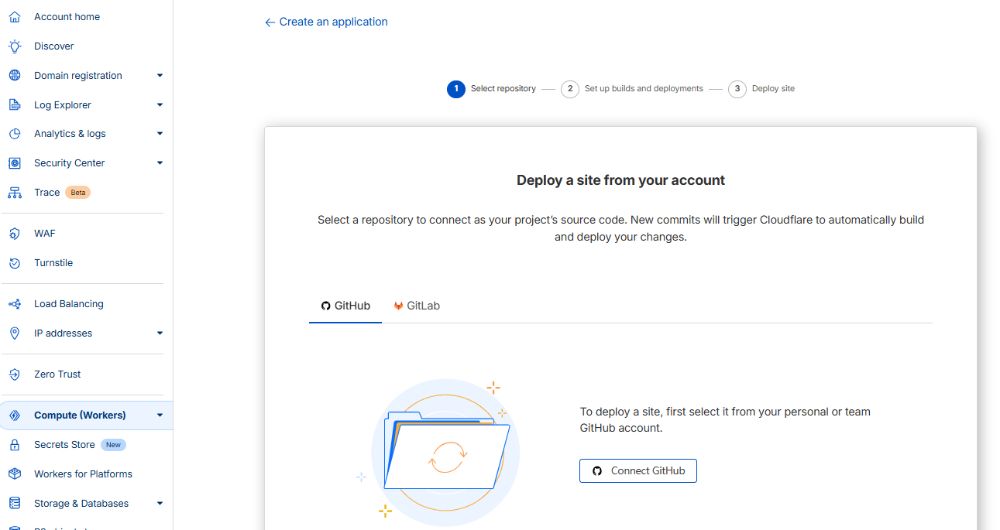
Task: Expand the IP addresses submenu arrow
Action: click(160, 333)
